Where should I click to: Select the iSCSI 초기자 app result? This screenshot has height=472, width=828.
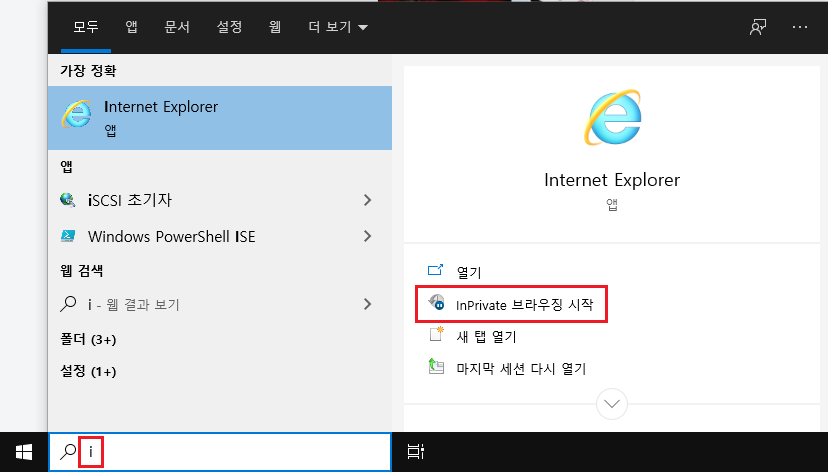[220, 200]
